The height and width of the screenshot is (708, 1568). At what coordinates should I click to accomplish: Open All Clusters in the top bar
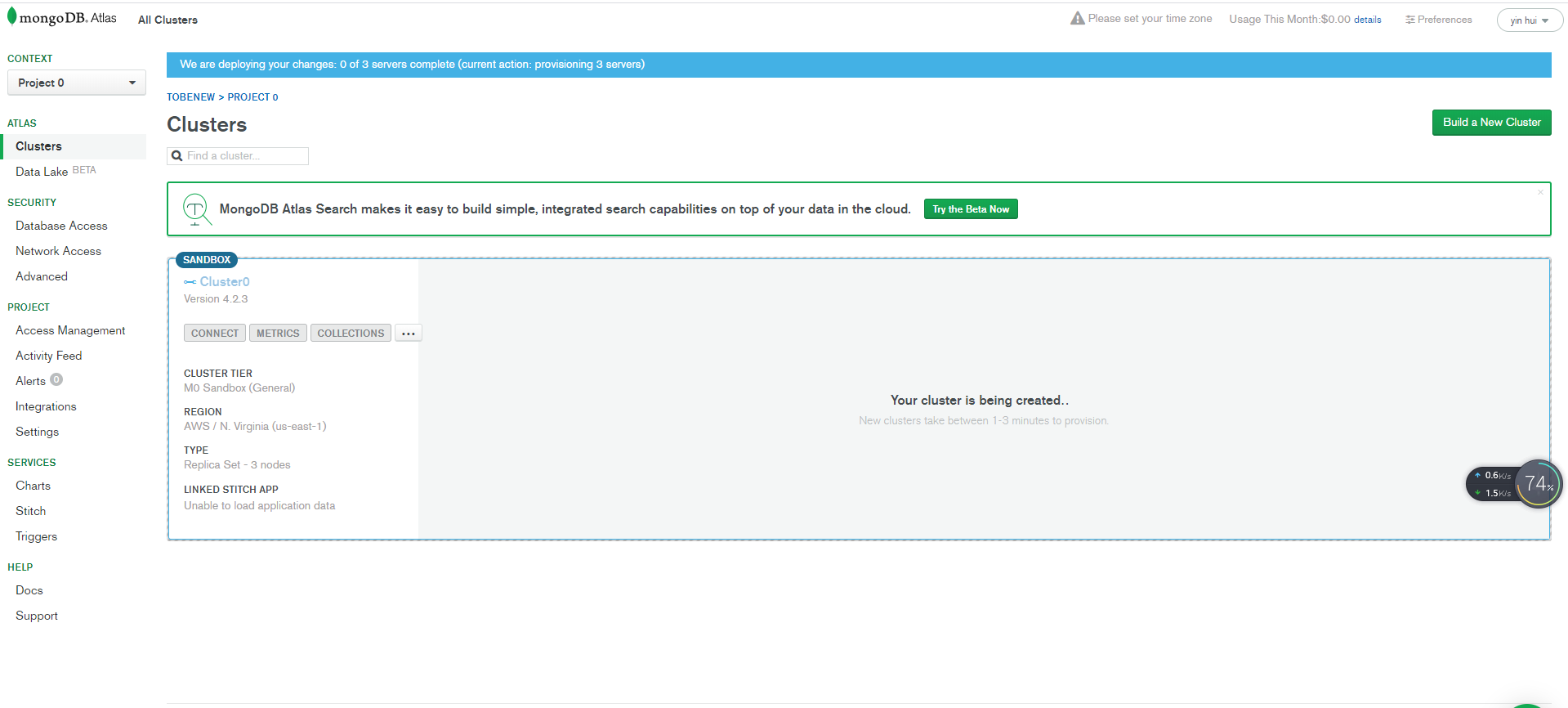[x=168, y=20]
